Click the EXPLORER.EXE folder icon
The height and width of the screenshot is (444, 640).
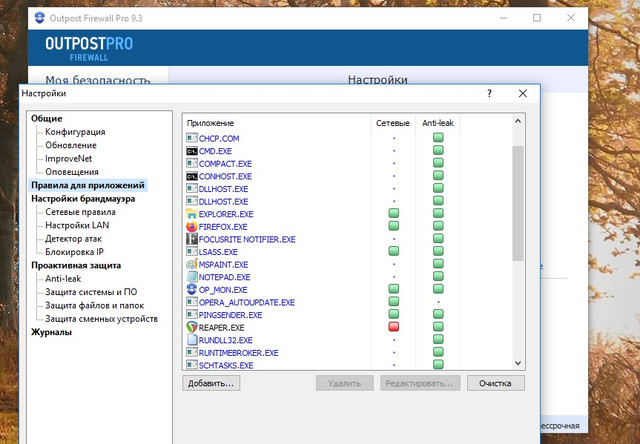[192, 214]
